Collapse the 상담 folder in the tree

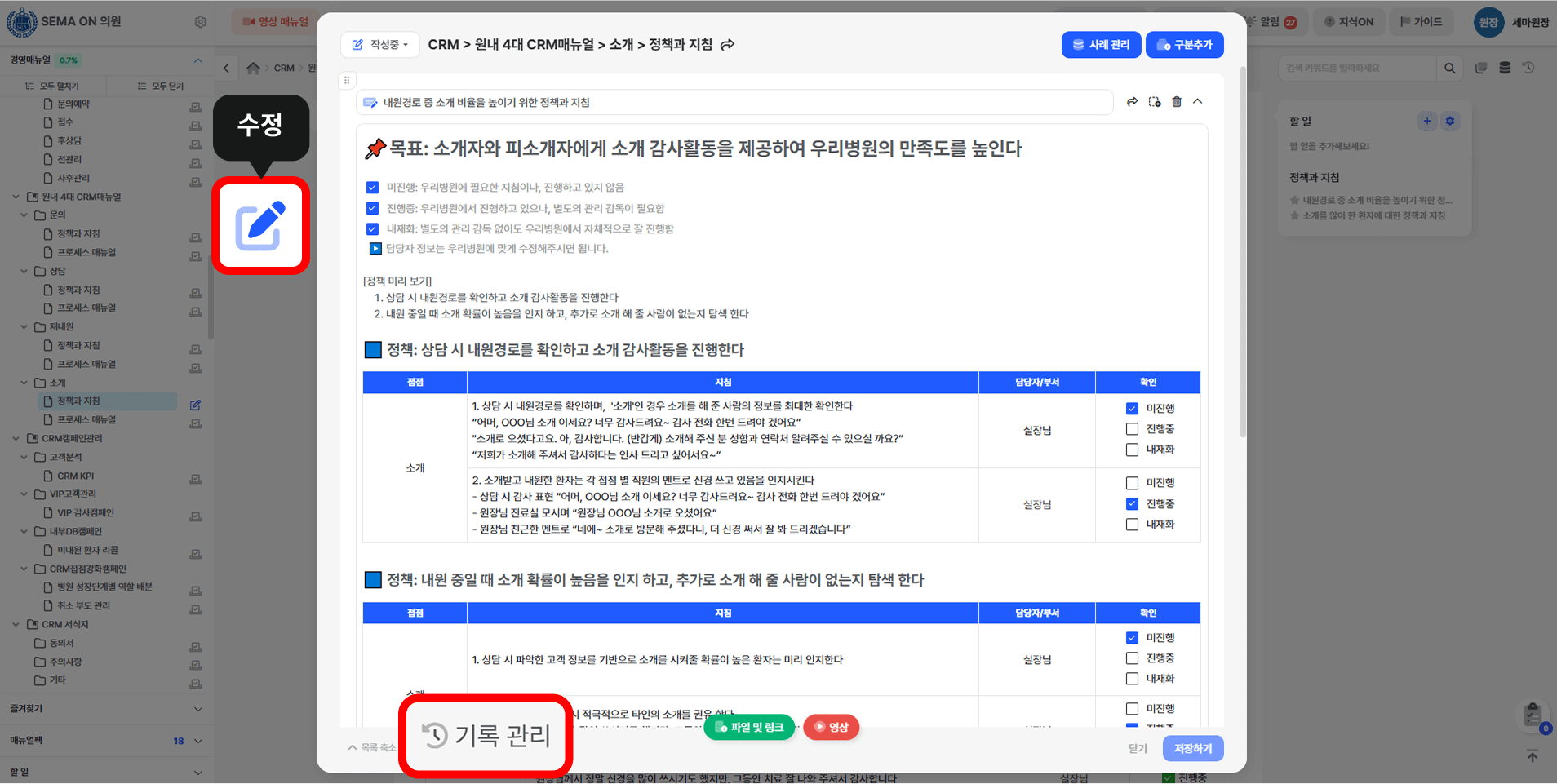pyautogui.click(x=24, y=271)
